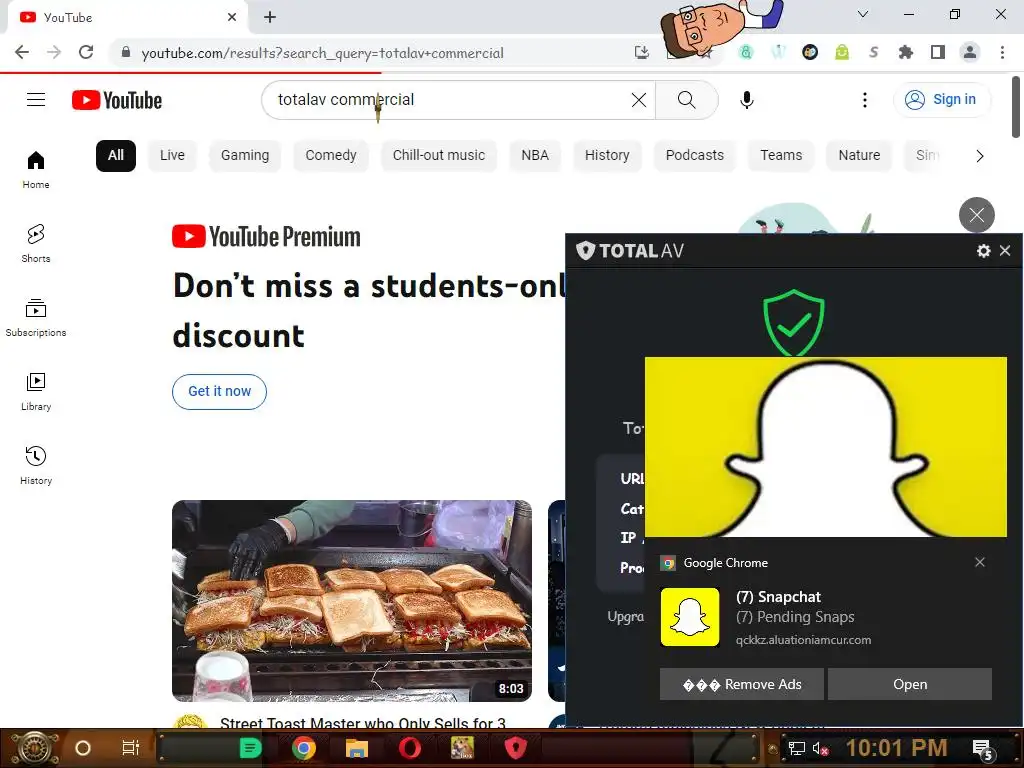Open TotalAV settings gear
The width and height of the screenshot is (1024, 768).
click(984, 251)
